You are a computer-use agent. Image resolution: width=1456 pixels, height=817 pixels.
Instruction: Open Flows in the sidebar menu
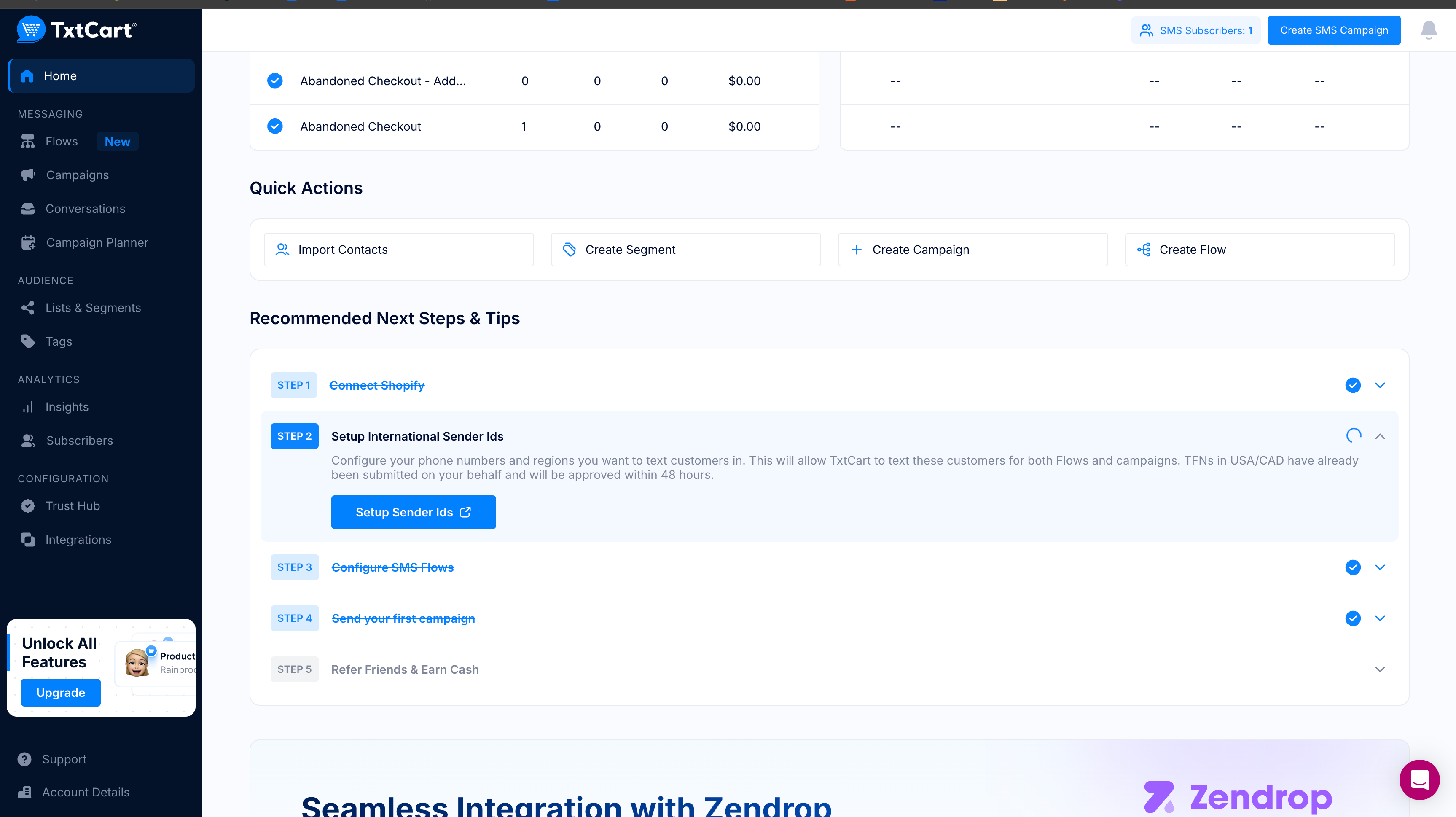pos(62,141)
